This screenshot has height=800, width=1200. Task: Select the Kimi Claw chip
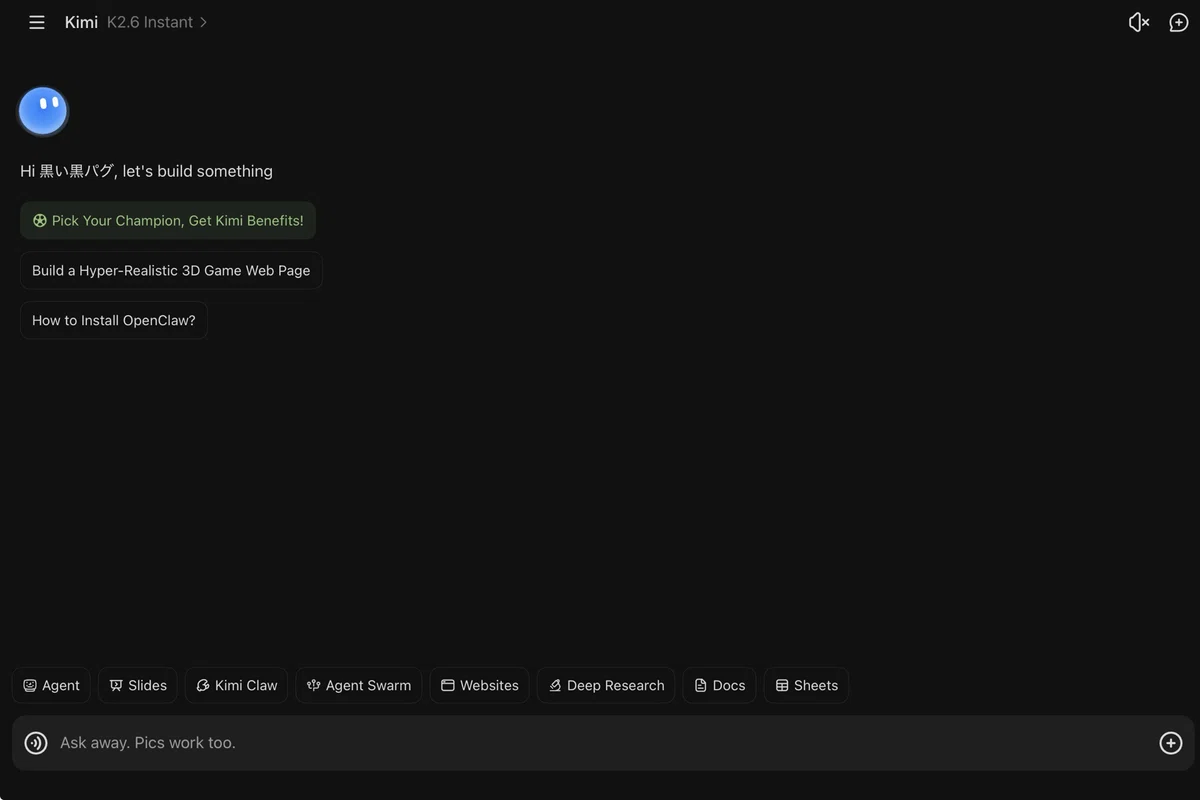click(x=237, y=686)
